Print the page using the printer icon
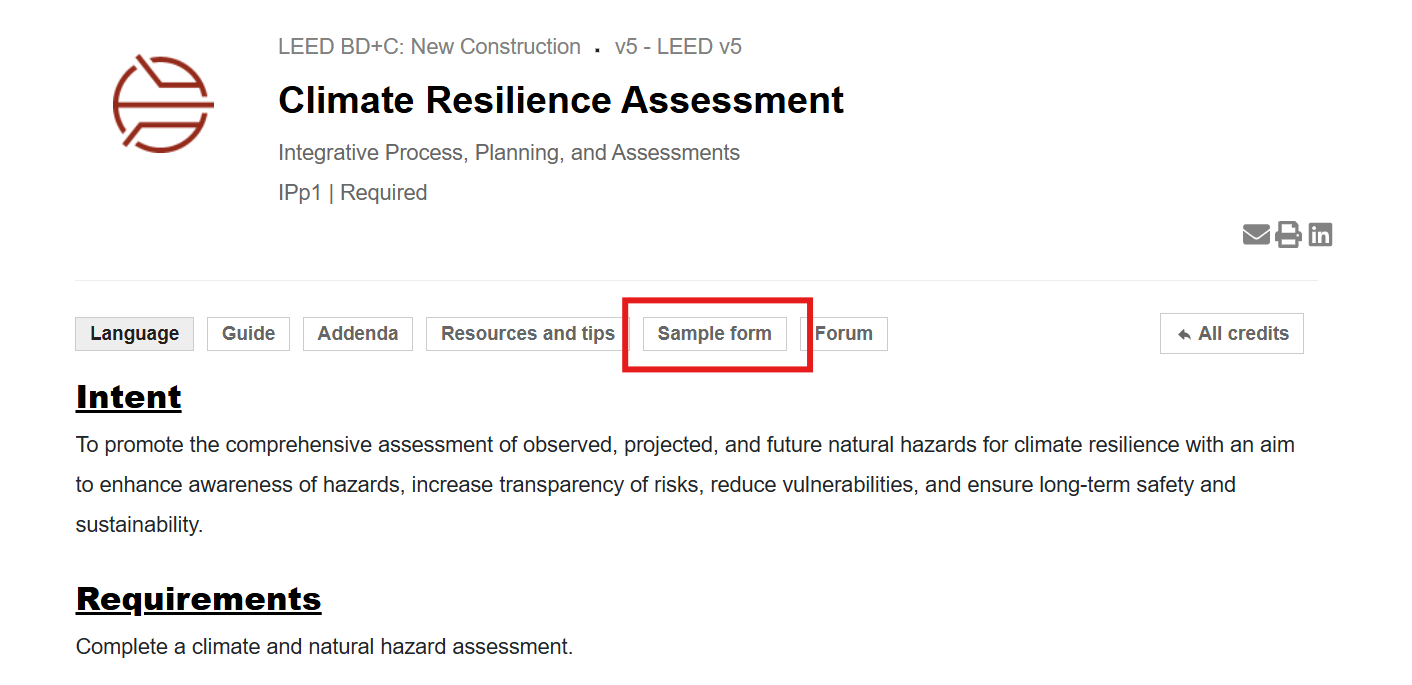The height and width of the screenshot is (685, 1412). [x=1288, y=235]
